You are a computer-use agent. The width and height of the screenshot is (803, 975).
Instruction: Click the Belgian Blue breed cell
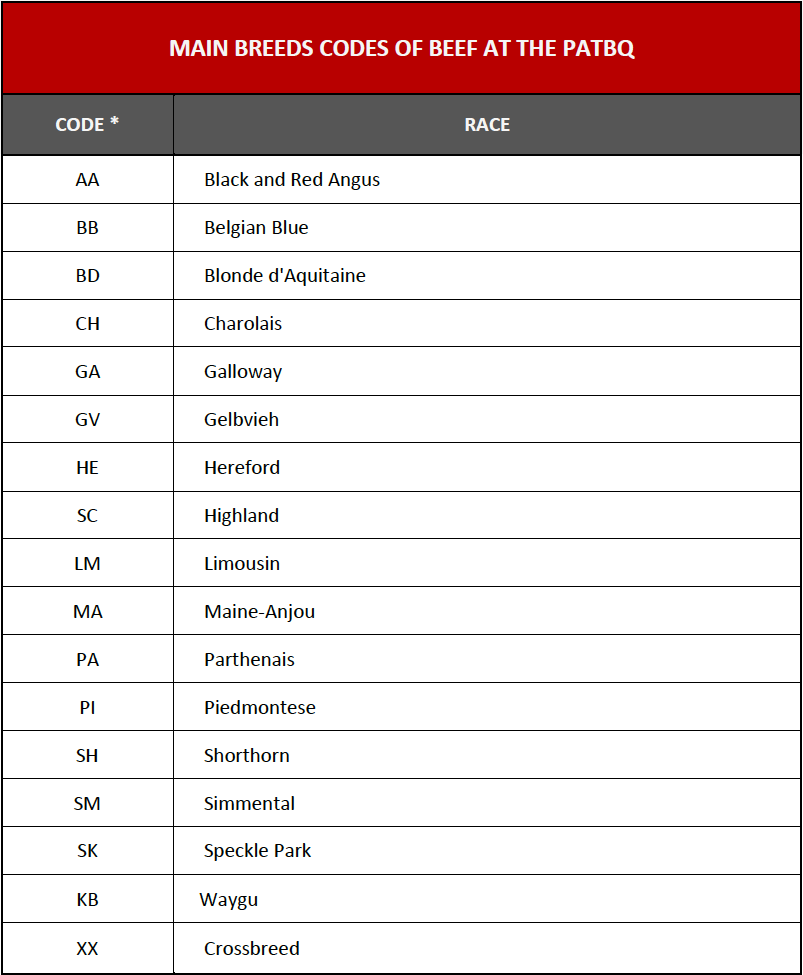[x=487, y=228]
